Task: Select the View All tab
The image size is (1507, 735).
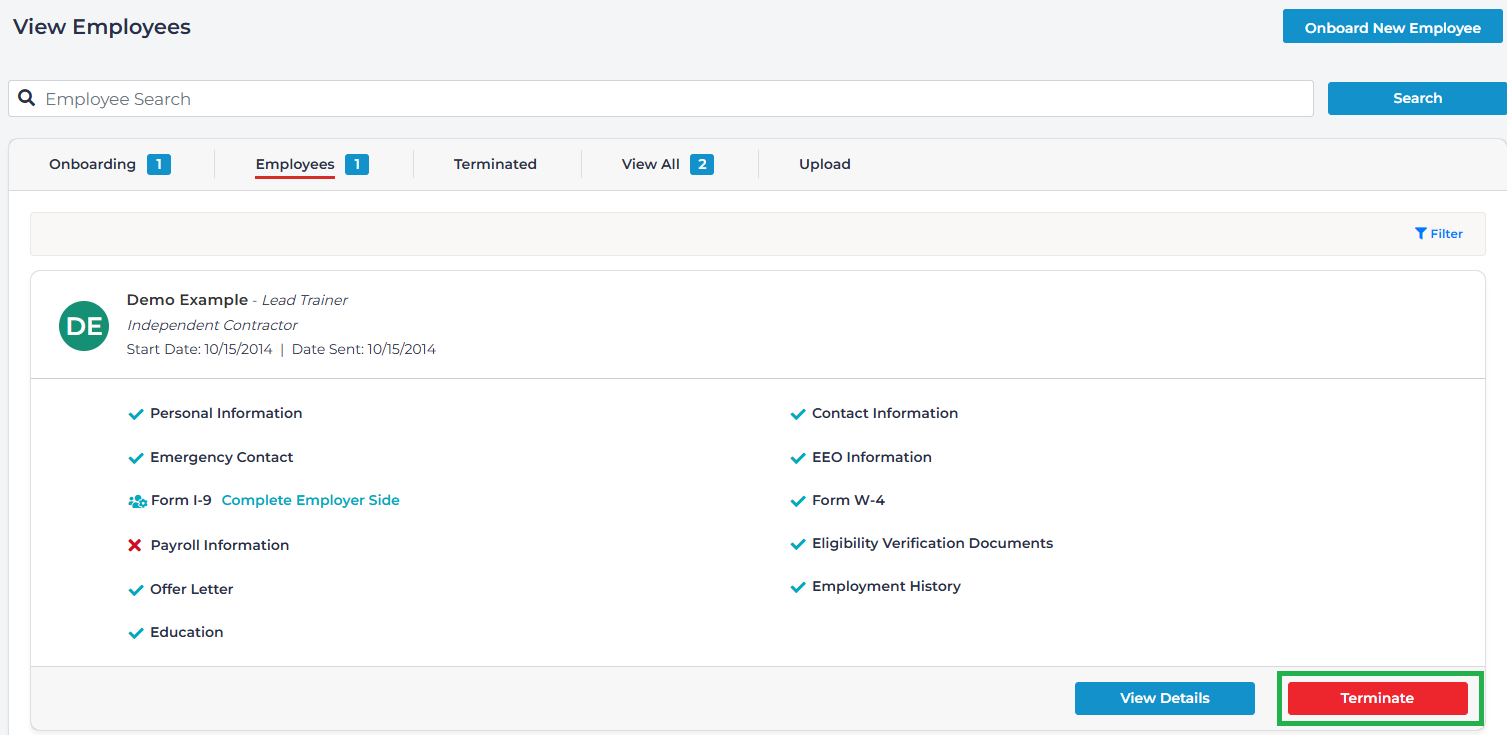Action: [651, 164]
